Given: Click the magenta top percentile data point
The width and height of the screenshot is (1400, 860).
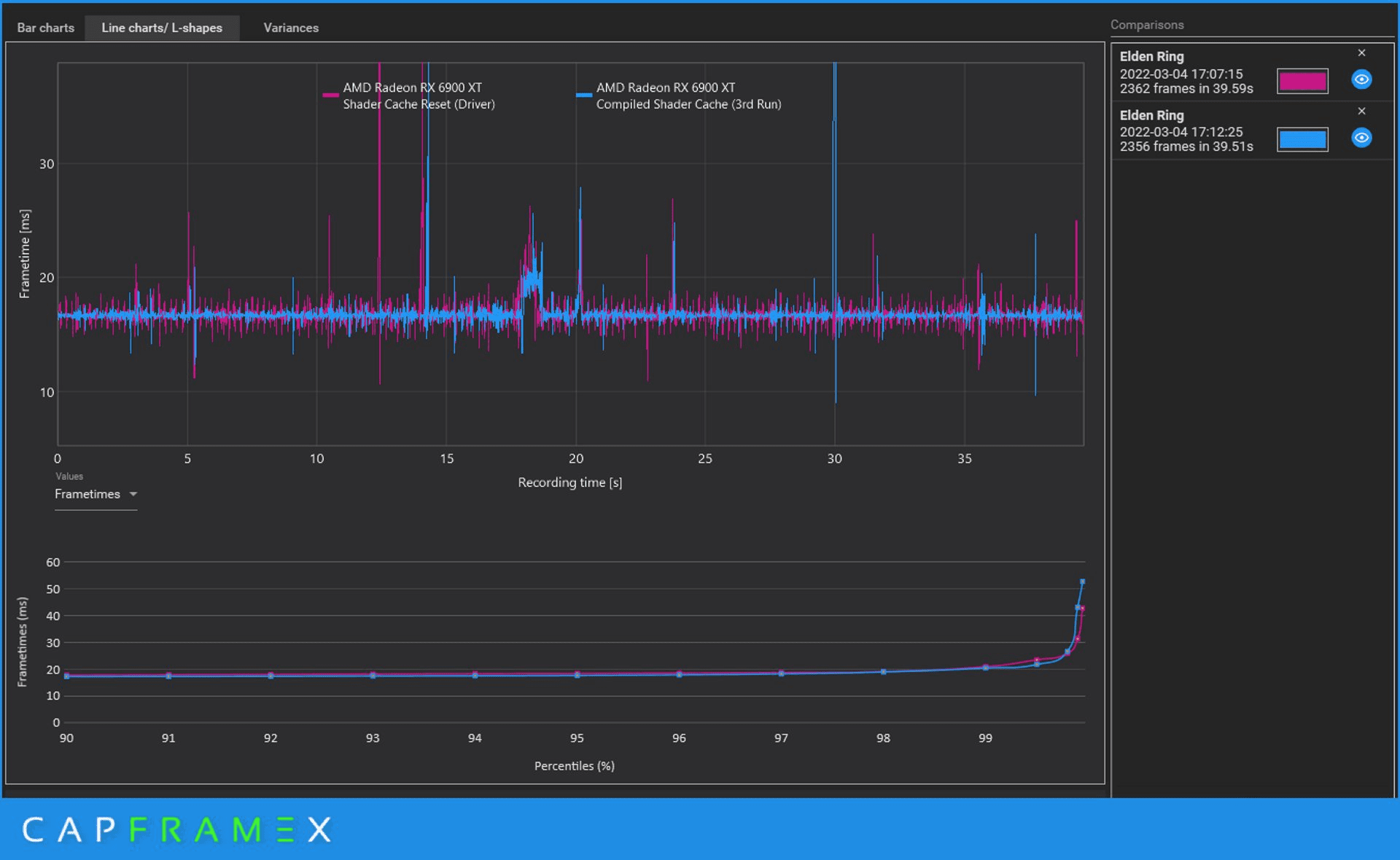Looking at the screenshot, I should [x=1082, y=609].
